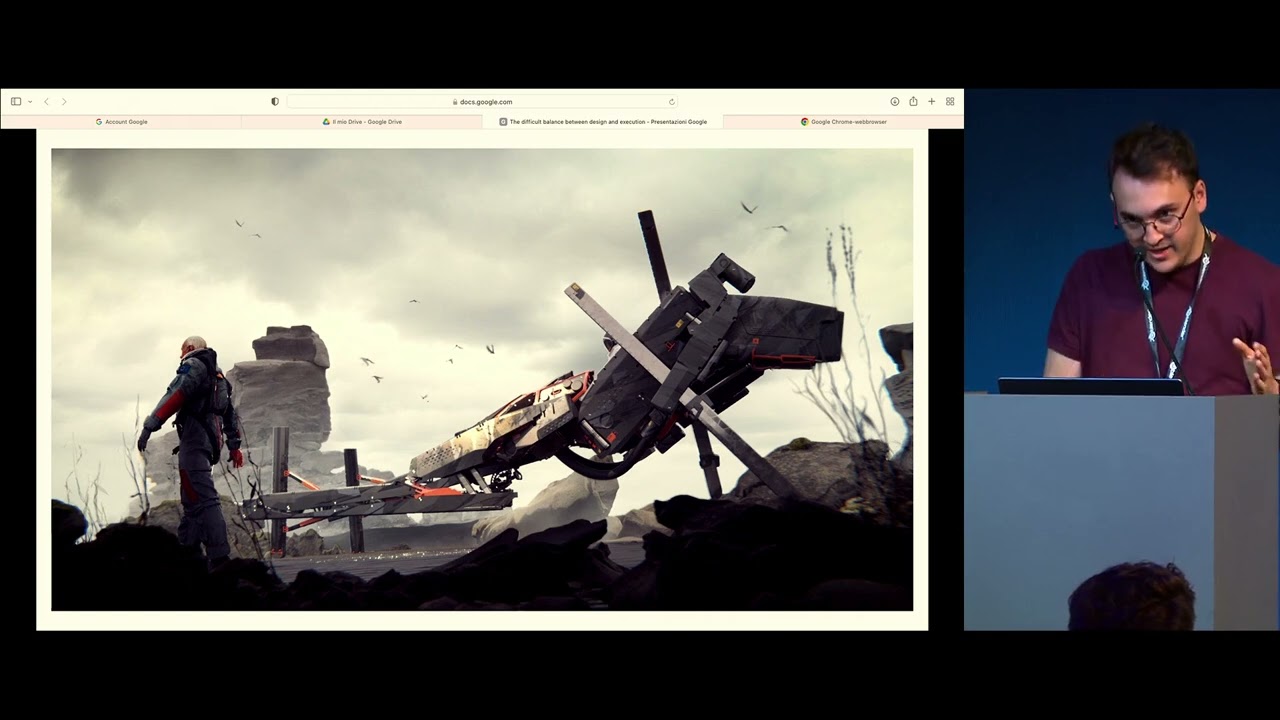The width and height of the screenshot is (1280, 720).
Task: Show the tab overview grid icon
Action: click(x=950, y=101)
